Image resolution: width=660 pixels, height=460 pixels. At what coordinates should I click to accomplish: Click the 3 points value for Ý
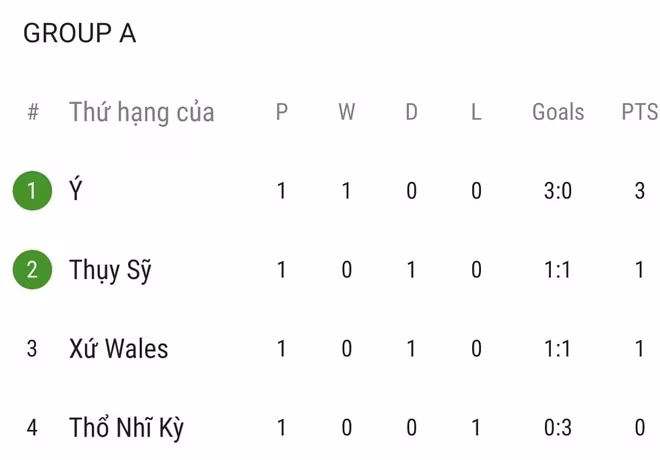(x=639, y=190)
